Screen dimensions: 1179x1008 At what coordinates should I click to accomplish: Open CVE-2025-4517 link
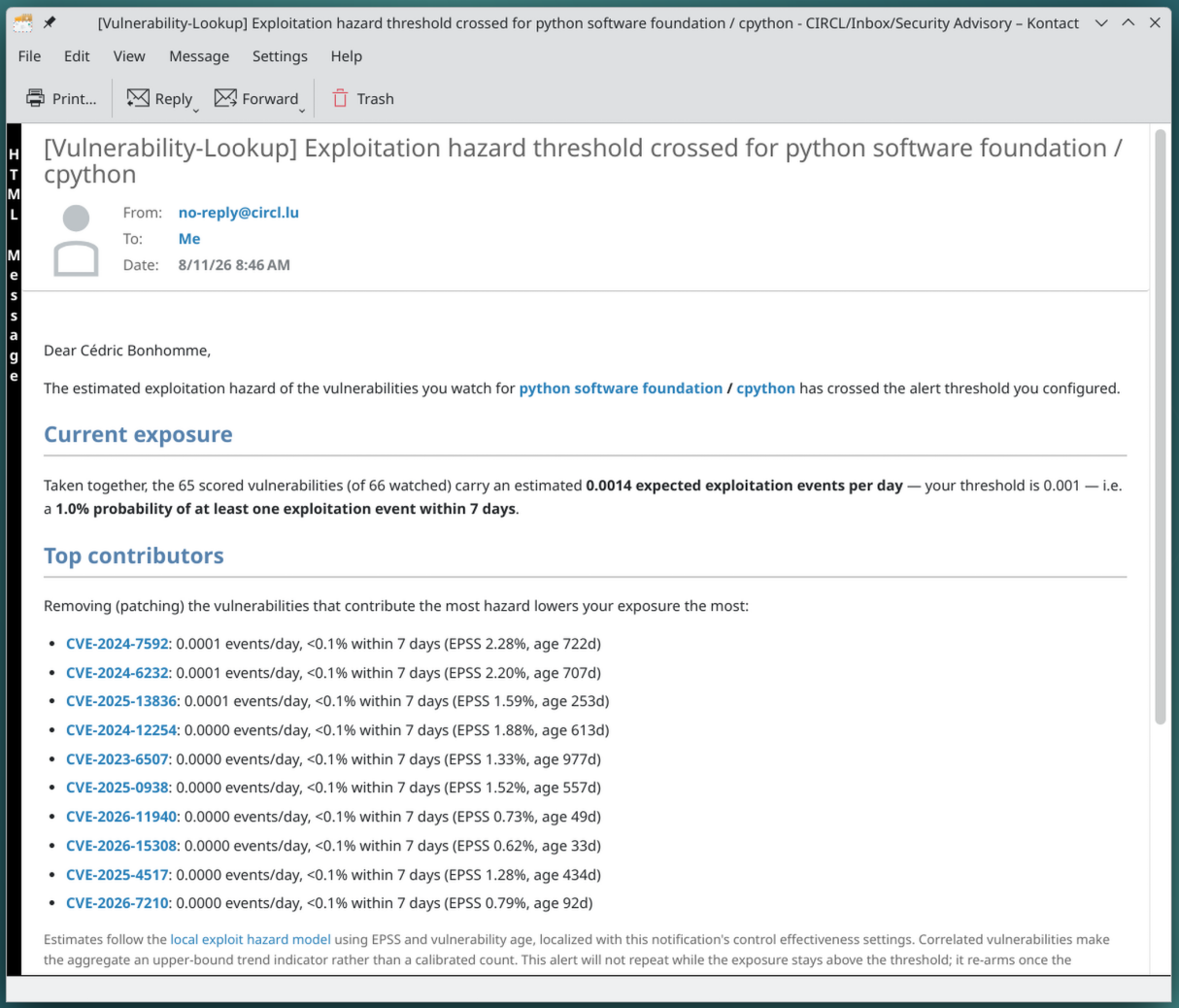(118, 875)
